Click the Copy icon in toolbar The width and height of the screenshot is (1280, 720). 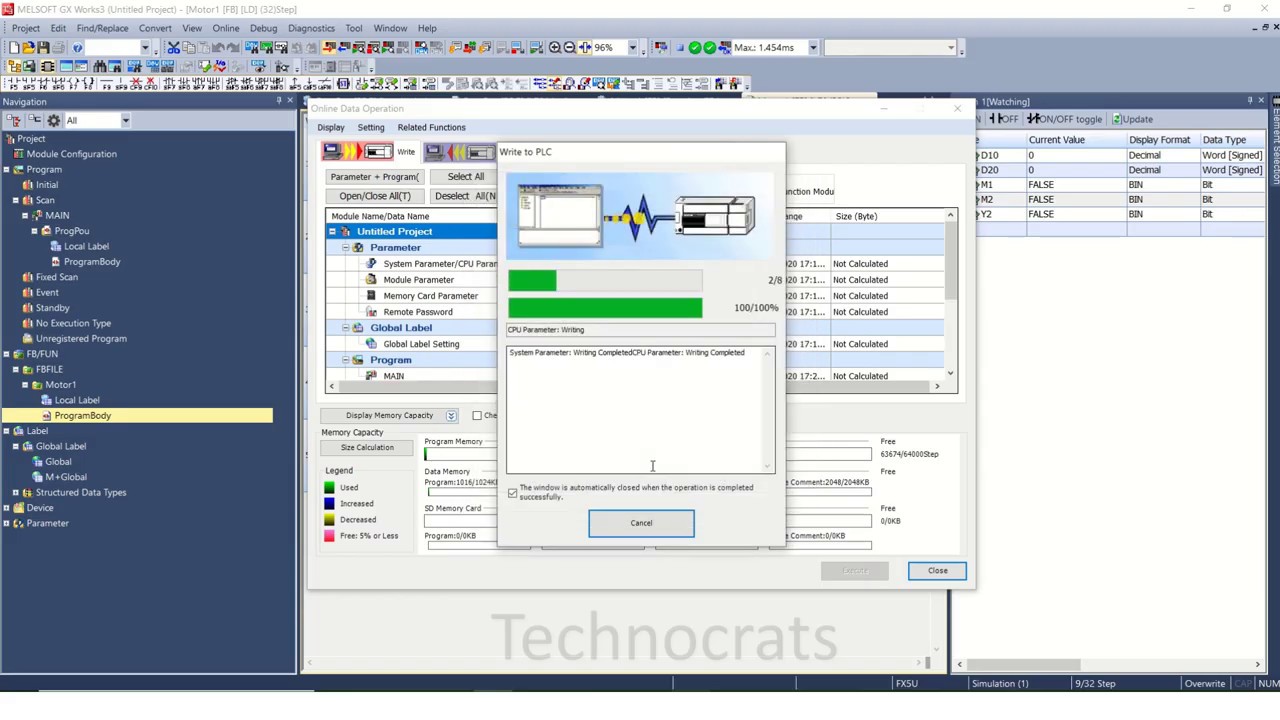[x=189, y=47]
